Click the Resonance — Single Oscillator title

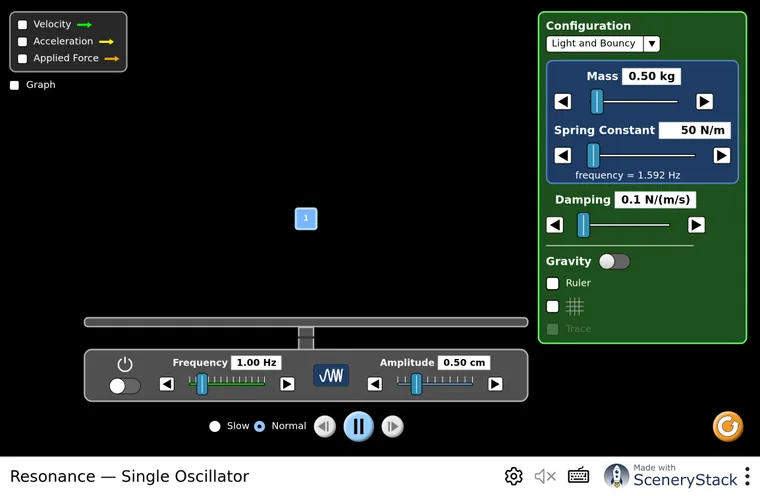(x=129, y=477)
